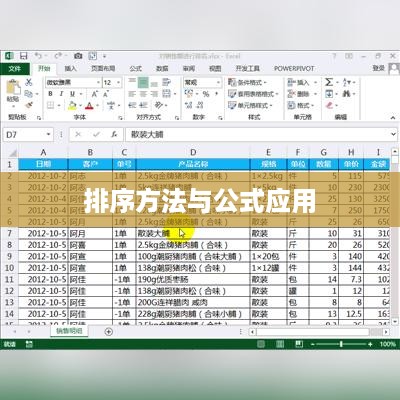Apply comma style
The image size is (400, 400).
coord(217,94)
